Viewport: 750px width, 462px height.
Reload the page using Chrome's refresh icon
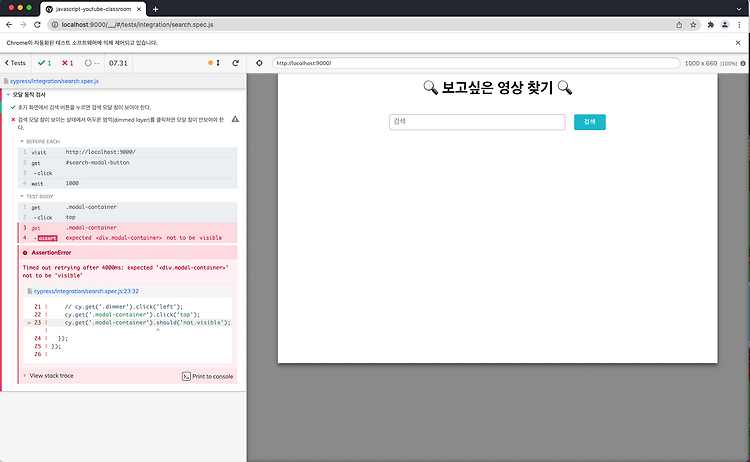coord(37,24)
